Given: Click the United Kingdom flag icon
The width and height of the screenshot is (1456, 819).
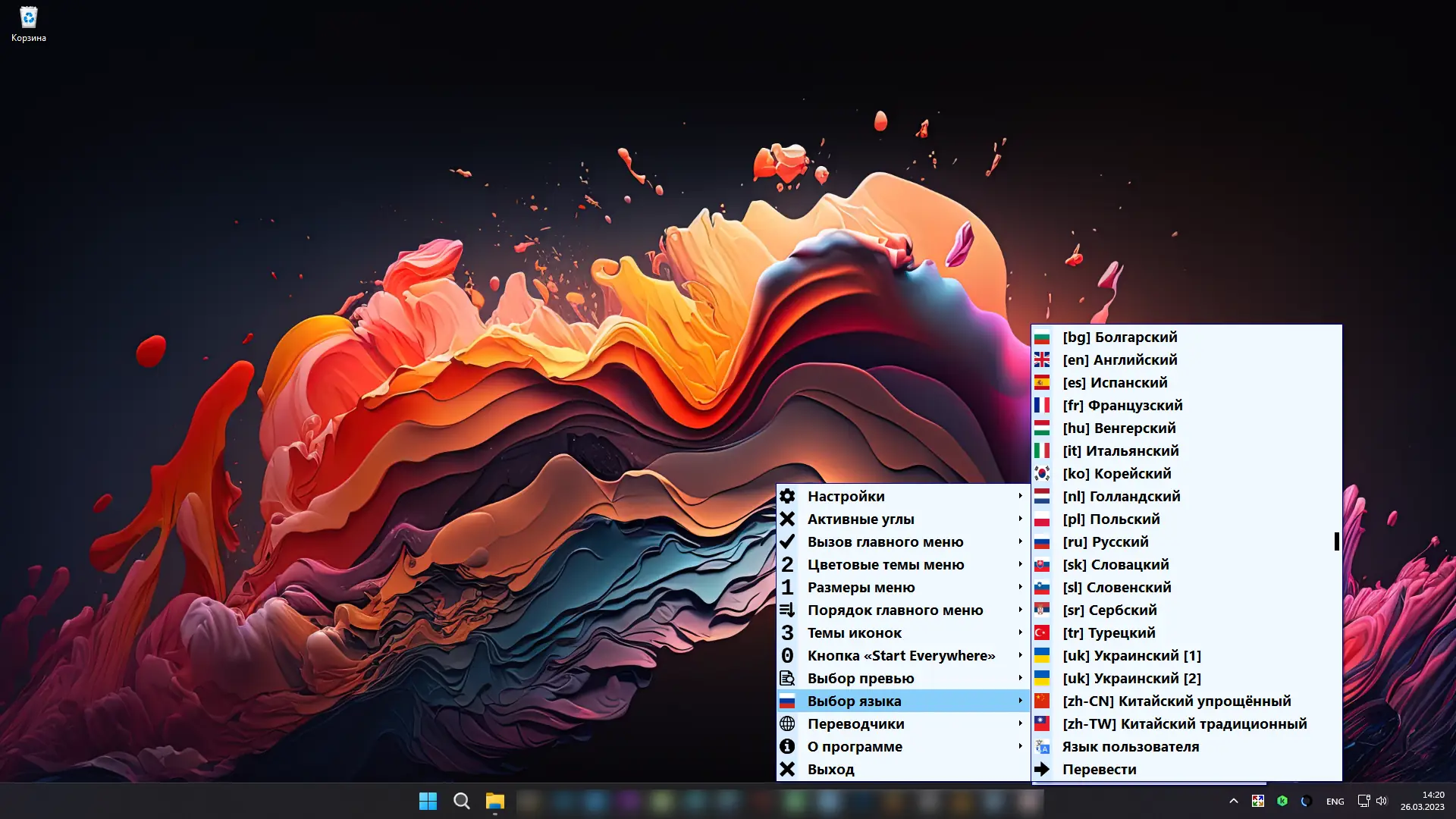Looking at the screenshot, I should (x=1042, y=359).
